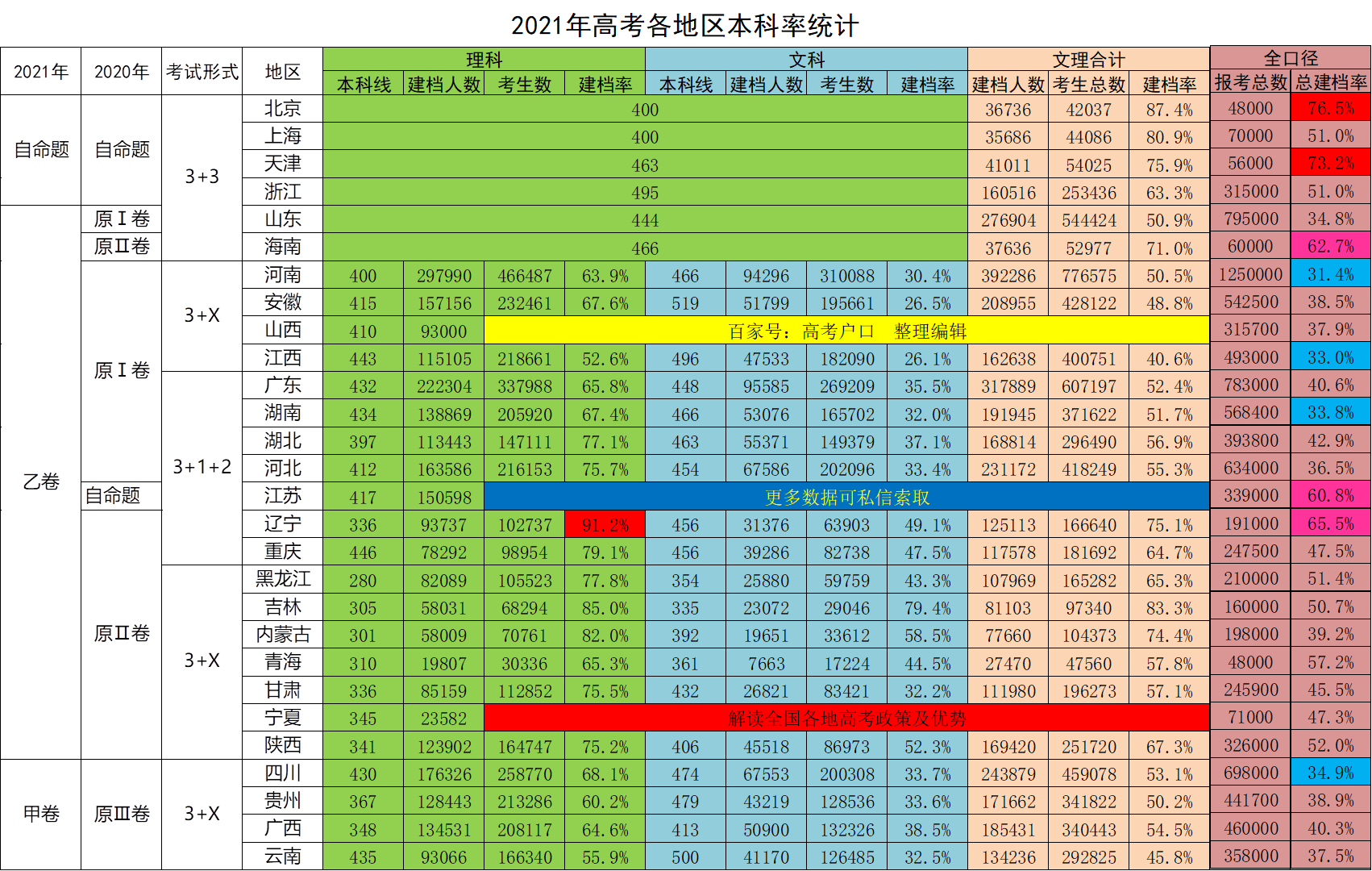Viewport: 1372px width, 871px height.
Task: Click the 江西 region cell
Action: click(x=283, y=358)
